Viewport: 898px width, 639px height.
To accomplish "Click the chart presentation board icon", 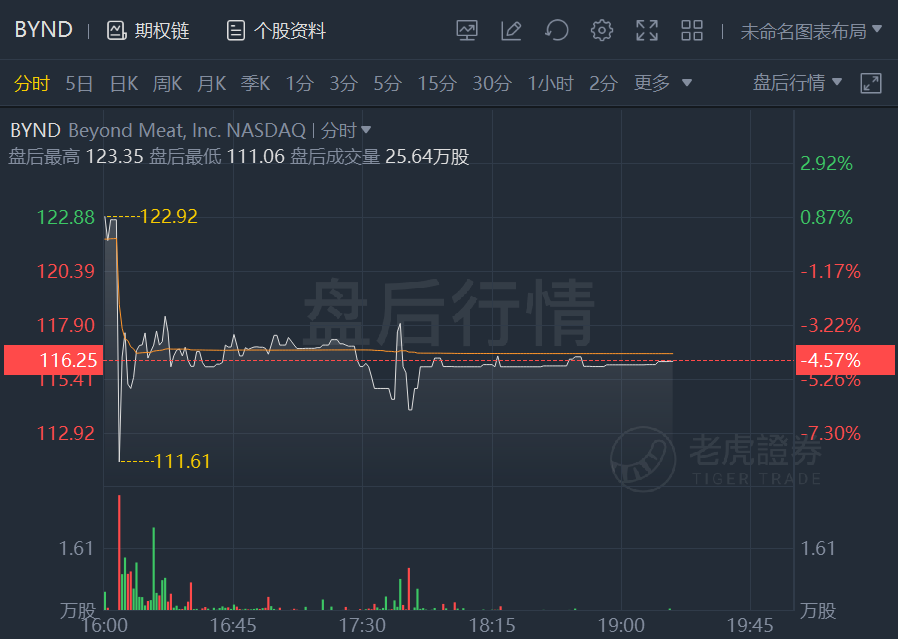I will tap(467, 30).
